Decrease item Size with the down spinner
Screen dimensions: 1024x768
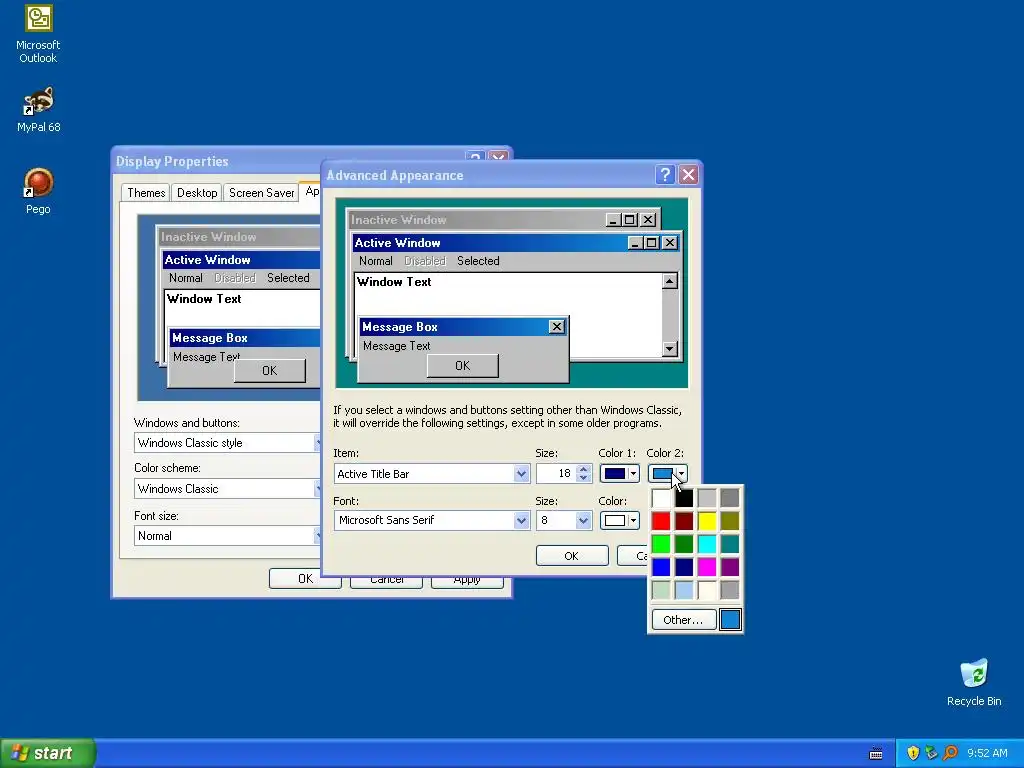pyautogui.click(x=584, y=478)
